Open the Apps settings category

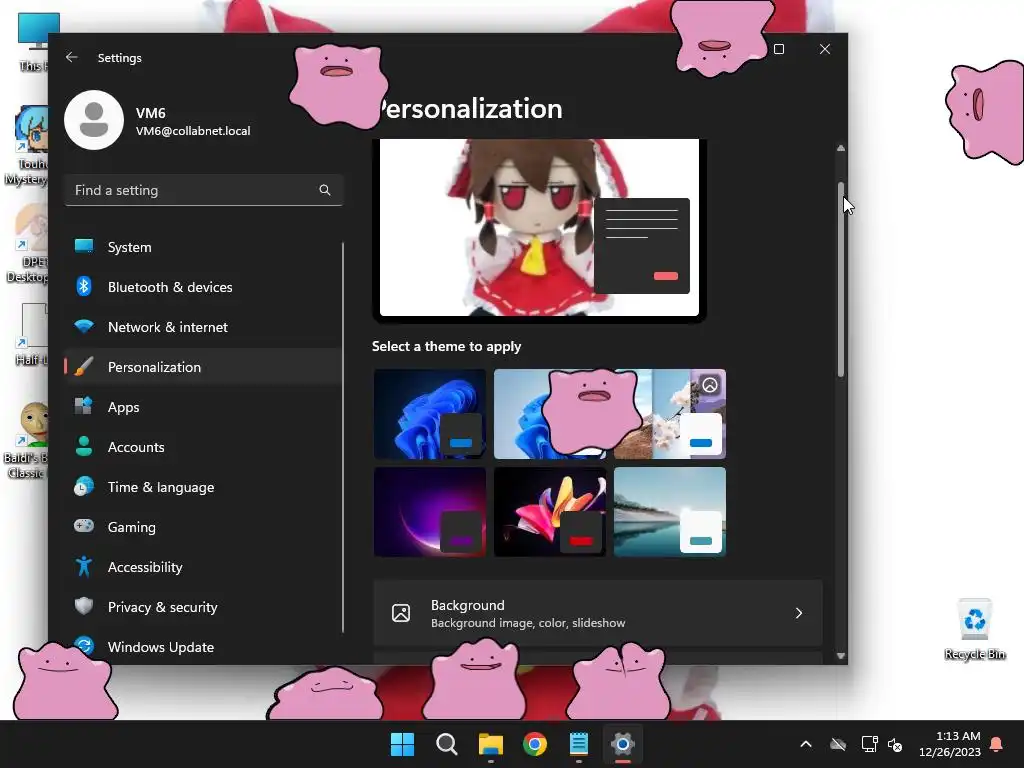[x=202, y=407]
